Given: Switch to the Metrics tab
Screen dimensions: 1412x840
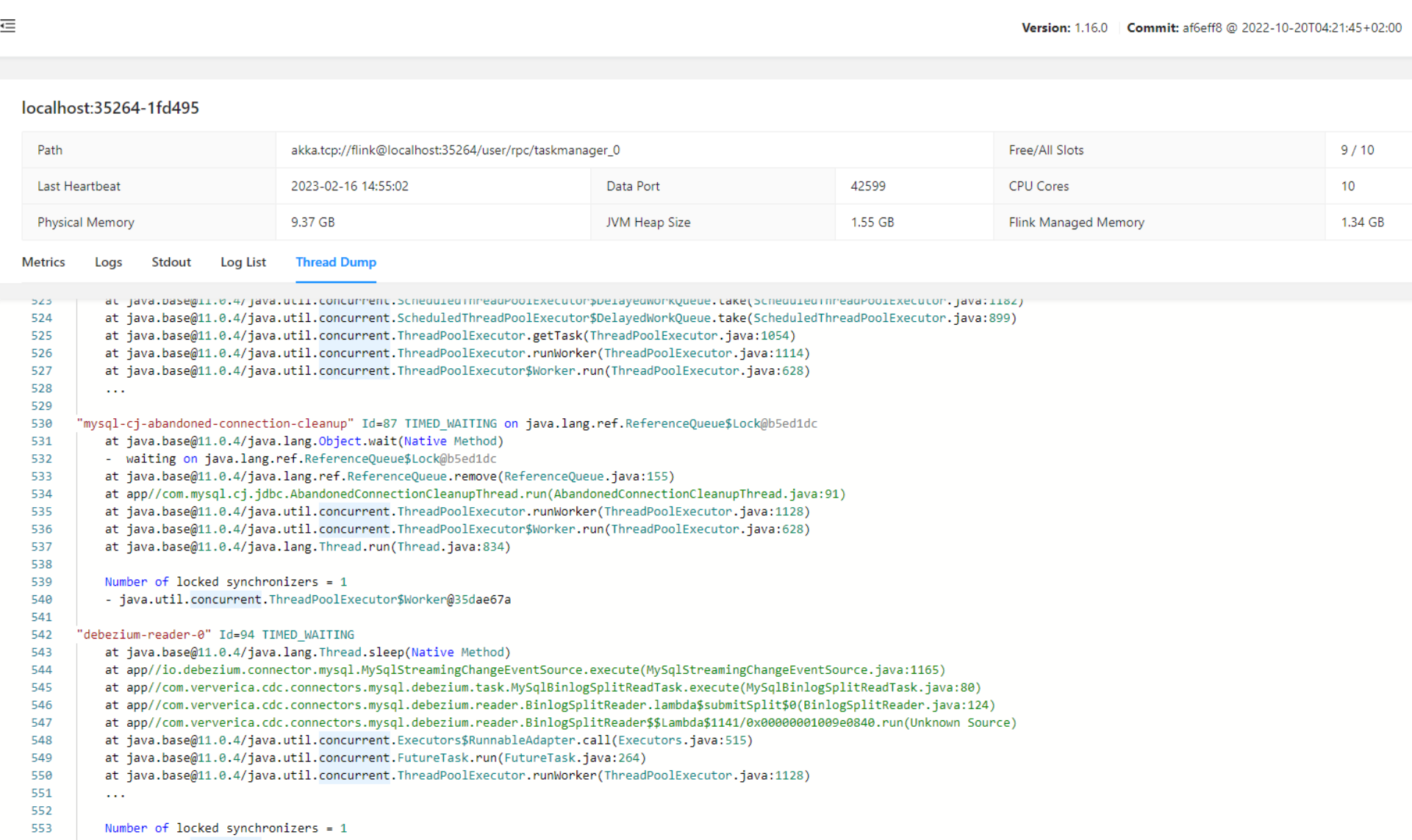Looking at the screenshot, I should (x=43, y=262).
